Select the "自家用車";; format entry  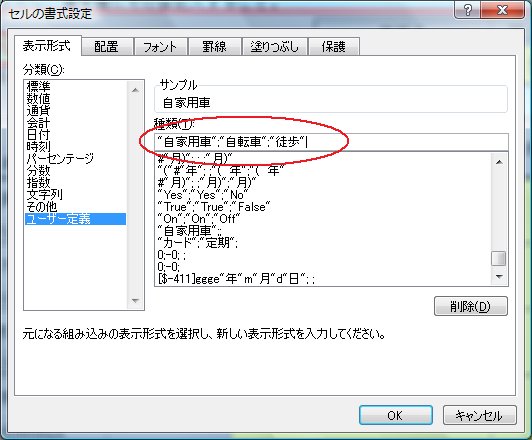click(323, 231)
